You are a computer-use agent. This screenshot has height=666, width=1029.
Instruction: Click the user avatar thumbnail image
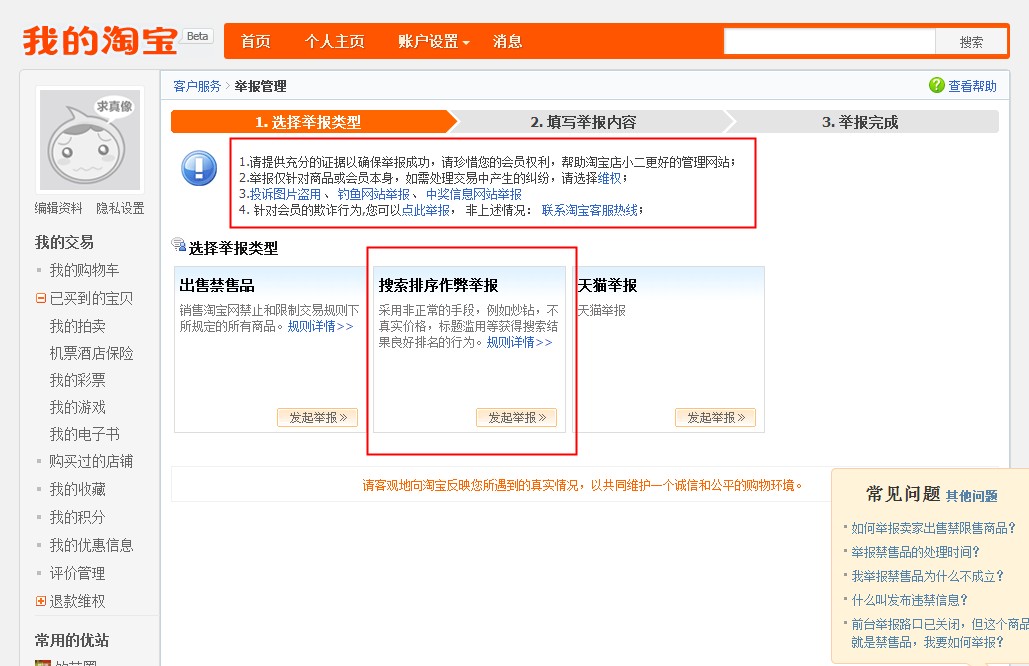(90, 140)
